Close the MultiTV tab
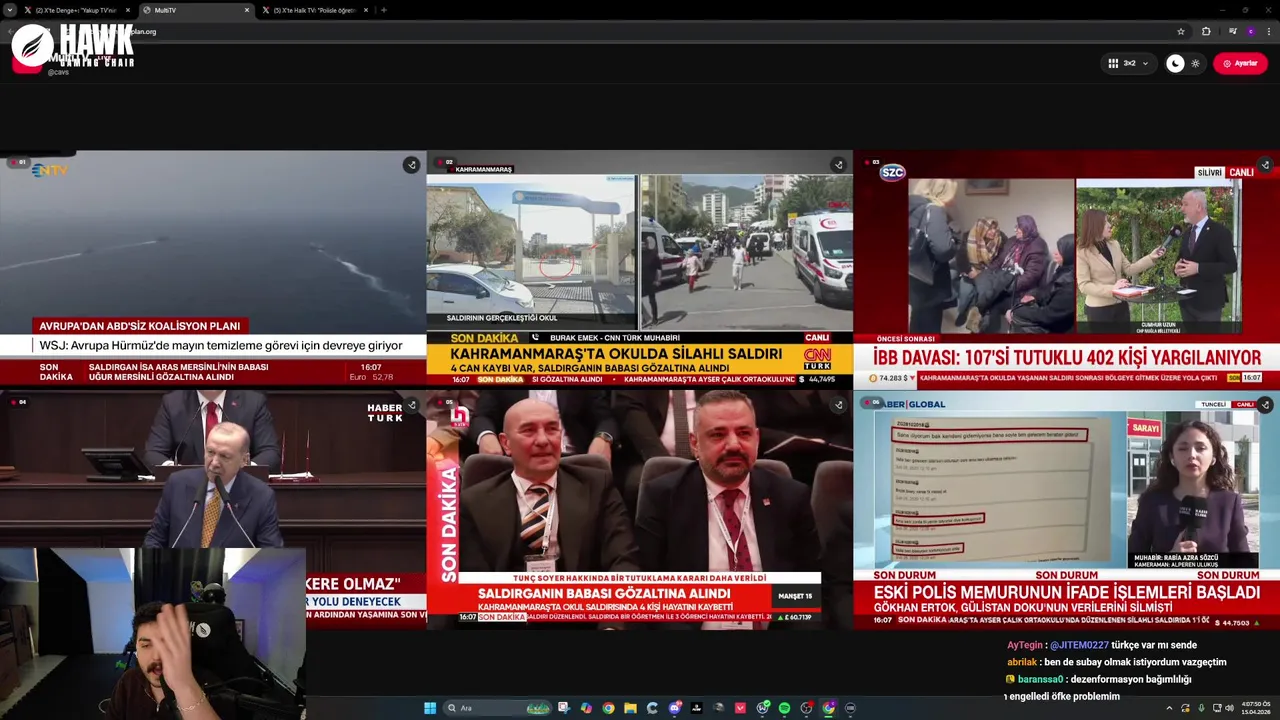 tap(246, 10)
